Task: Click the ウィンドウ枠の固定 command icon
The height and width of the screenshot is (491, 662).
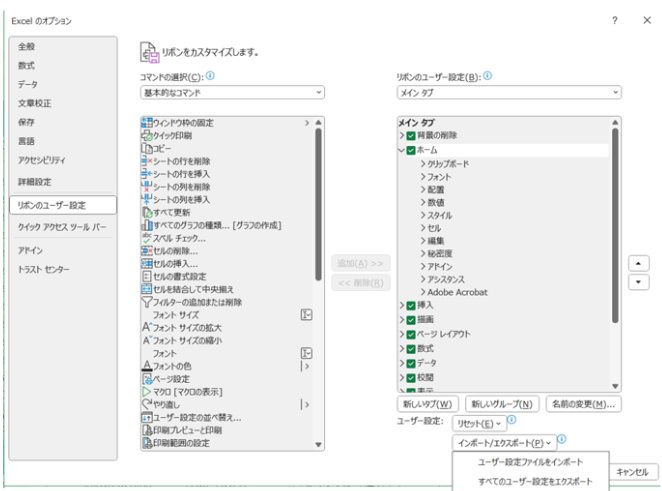Action: [146, 122]
